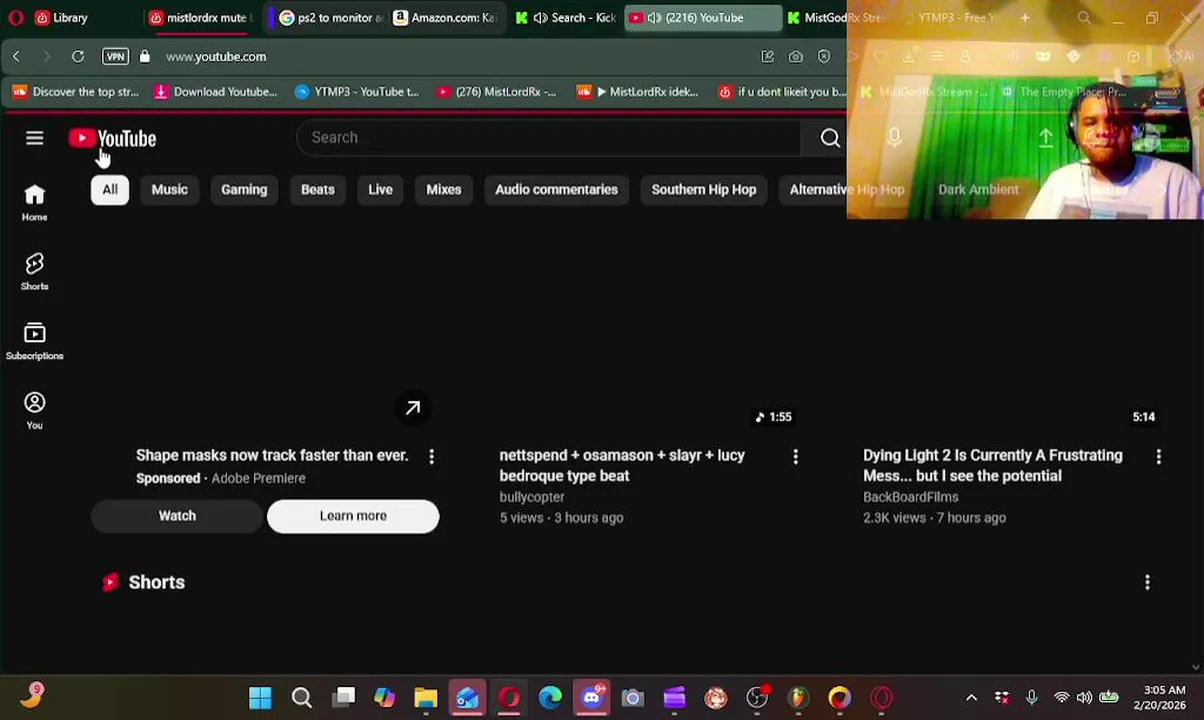The height and width of the screenshot is (720, 1204).
Task: Switch to the Amazon.com browser tab
Action: pyautogui.click(x=447, y=17)
